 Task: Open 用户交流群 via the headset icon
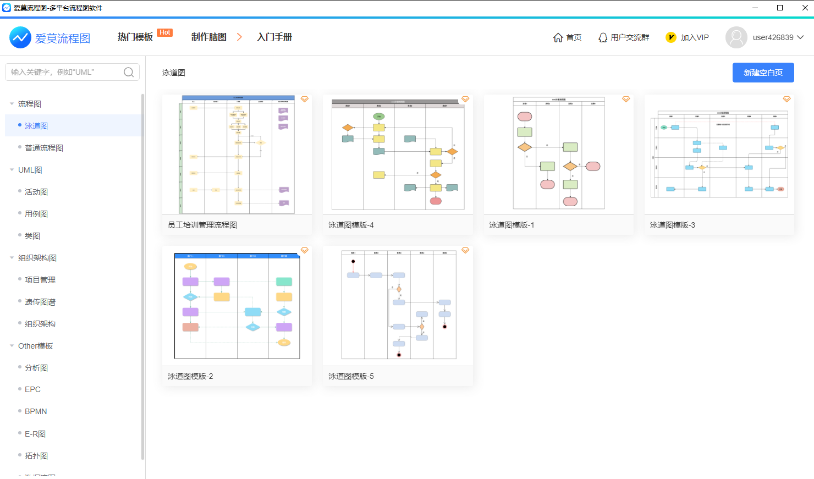click(603, 37)
